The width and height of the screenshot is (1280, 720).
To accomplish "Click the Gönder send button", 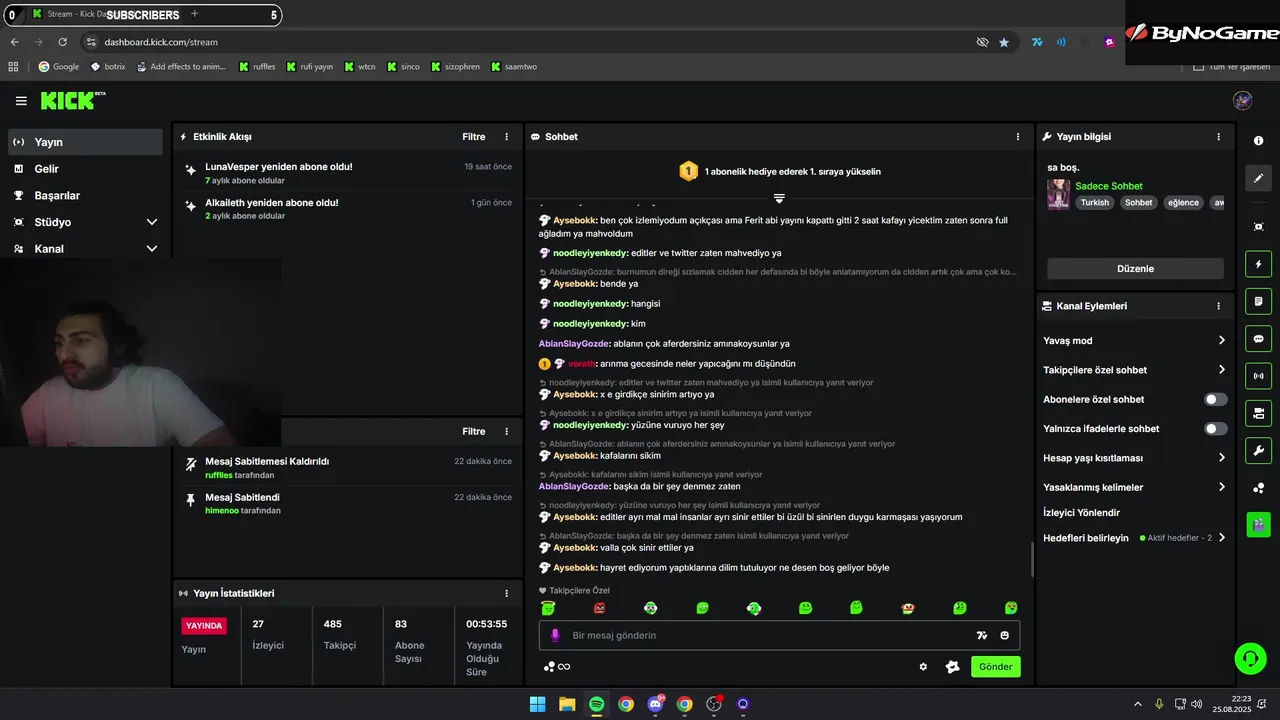I will tap(995, 667).
